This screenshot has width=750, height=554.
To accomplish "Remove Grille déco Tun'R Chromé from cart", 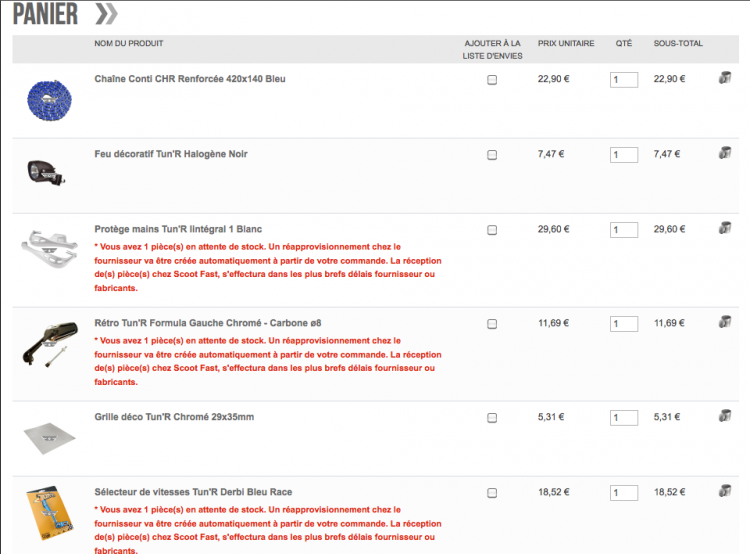I will 725,416.
